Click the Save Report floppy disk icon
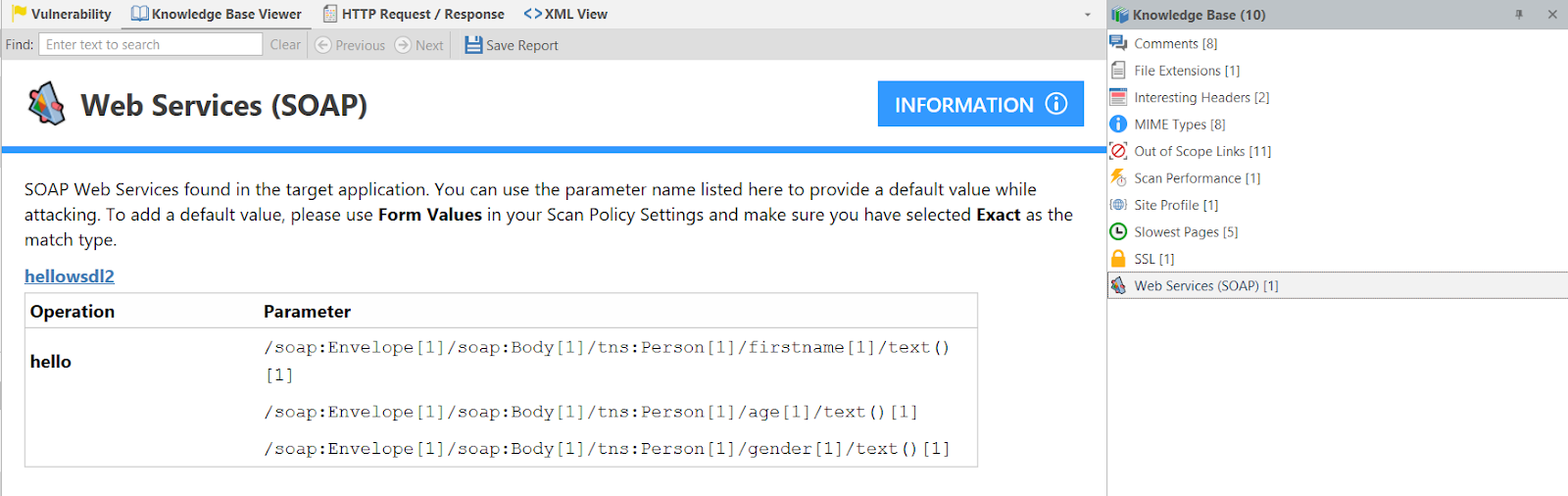Screen dimensions: 1568x496 (x=473, y=45)
